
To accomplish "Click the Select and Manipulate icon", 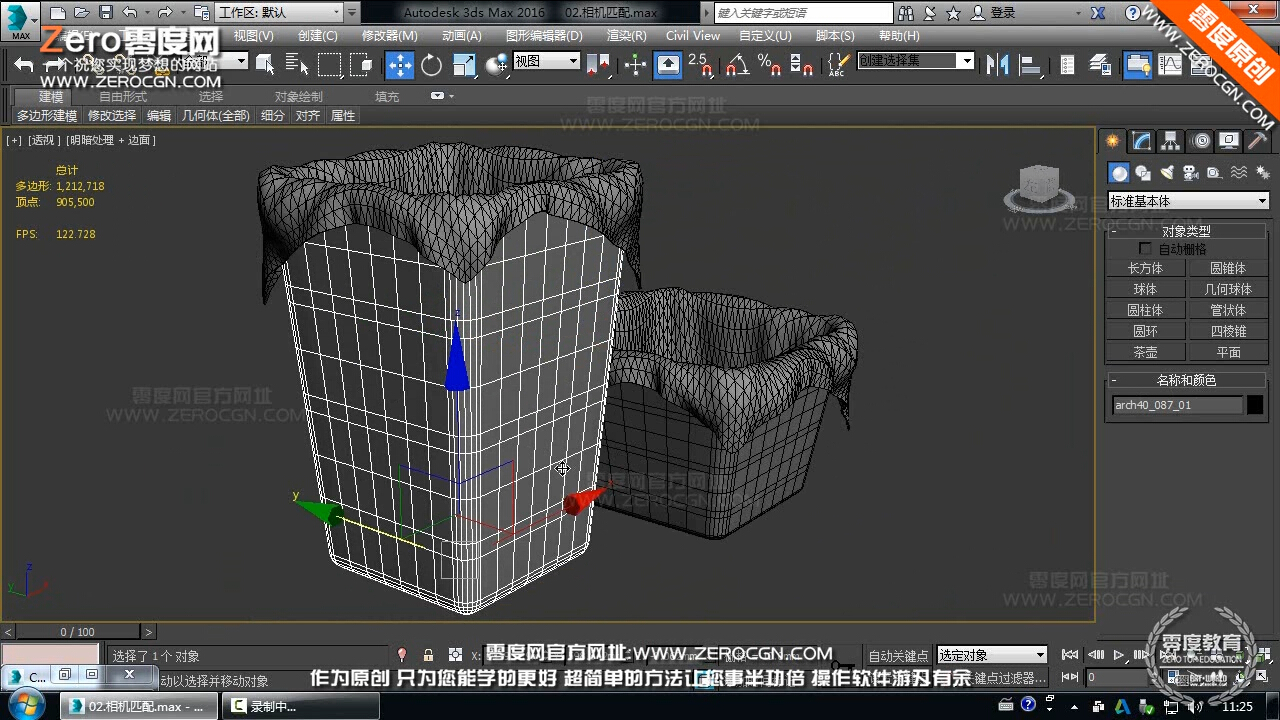I will click(x=635, y=65).
